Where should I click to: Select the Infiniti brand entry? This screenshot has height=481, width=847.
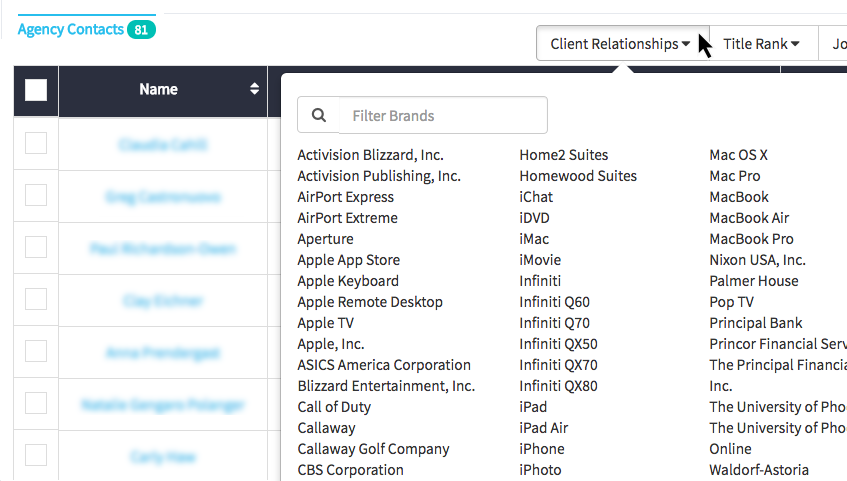[540, 282]
